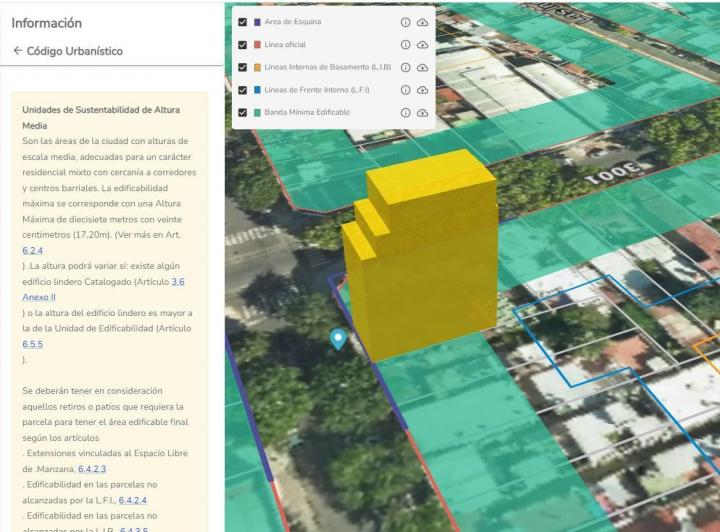The height and width of the screenshot is (532, 720).
Task: Open the 3.6 article link
Action: click(178, 281)
